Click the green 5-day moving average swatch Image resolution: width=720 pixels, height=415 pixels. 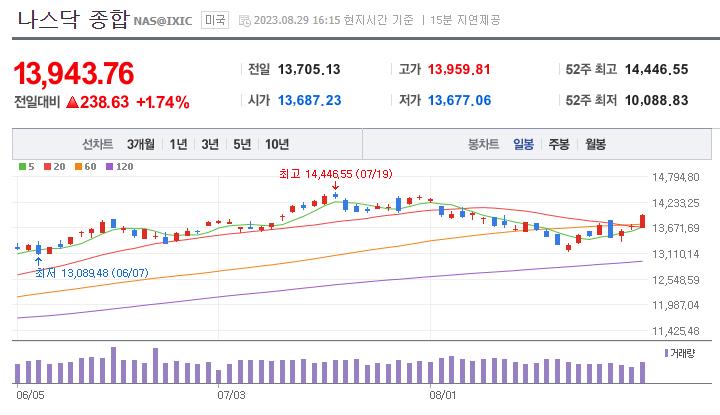click(22, 167)
